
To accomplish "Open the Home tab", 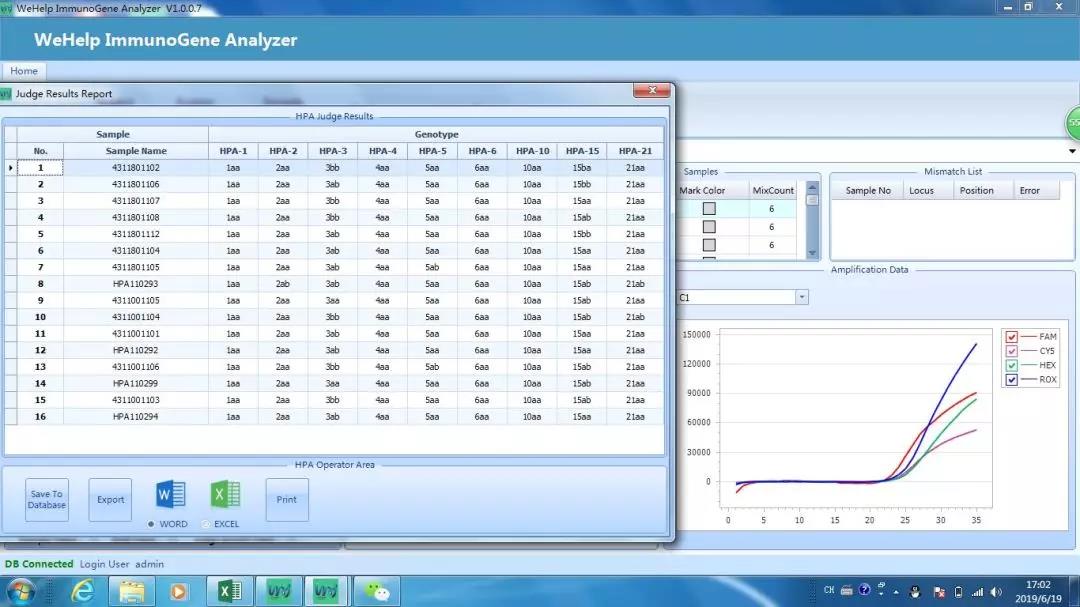I will pyautogui.click(x=23, y=71).
